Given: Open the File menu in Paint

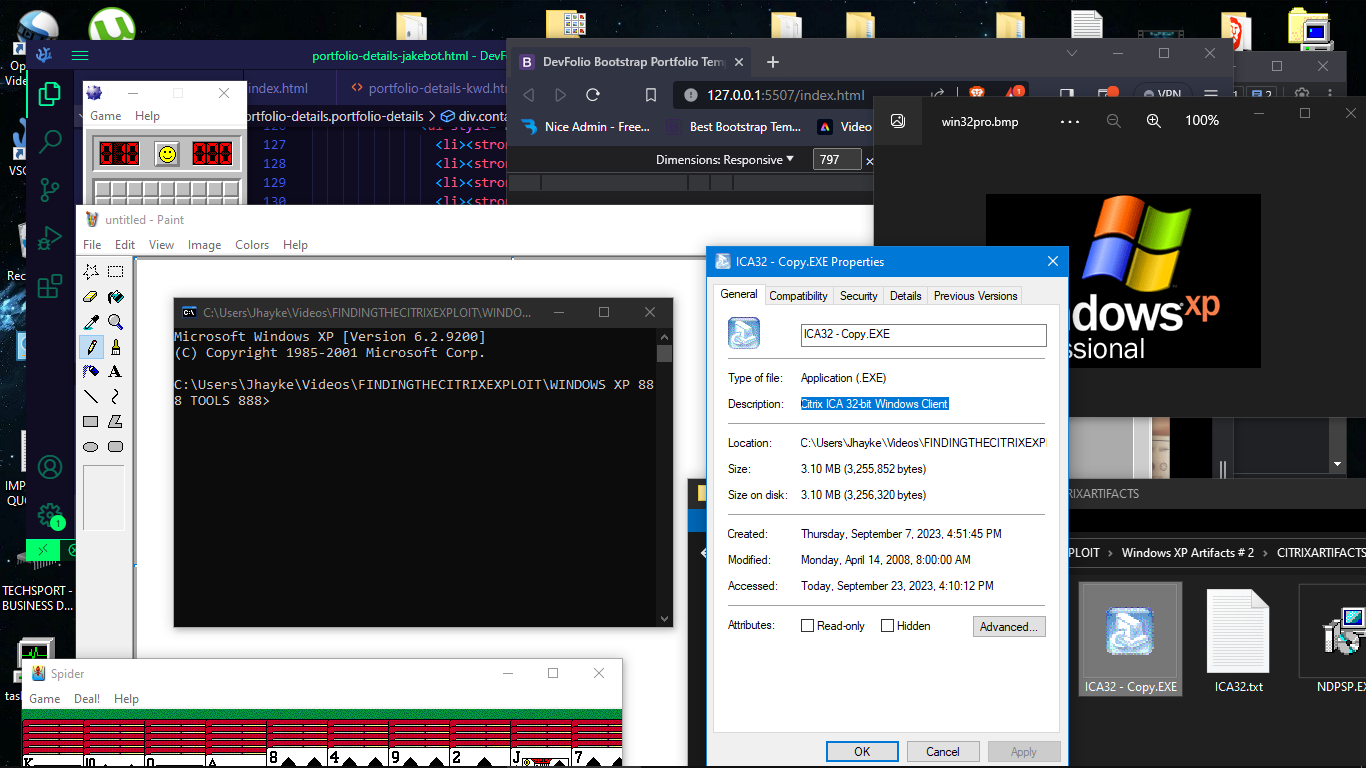Looking at the screenshot, I should [x=92, y=245].
